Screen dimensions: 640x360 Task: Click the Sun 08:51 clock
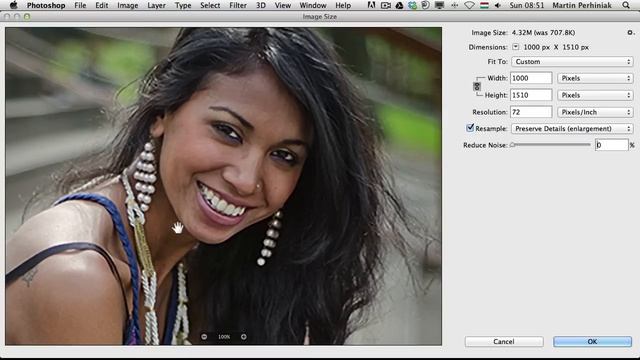tap(527, 5)
